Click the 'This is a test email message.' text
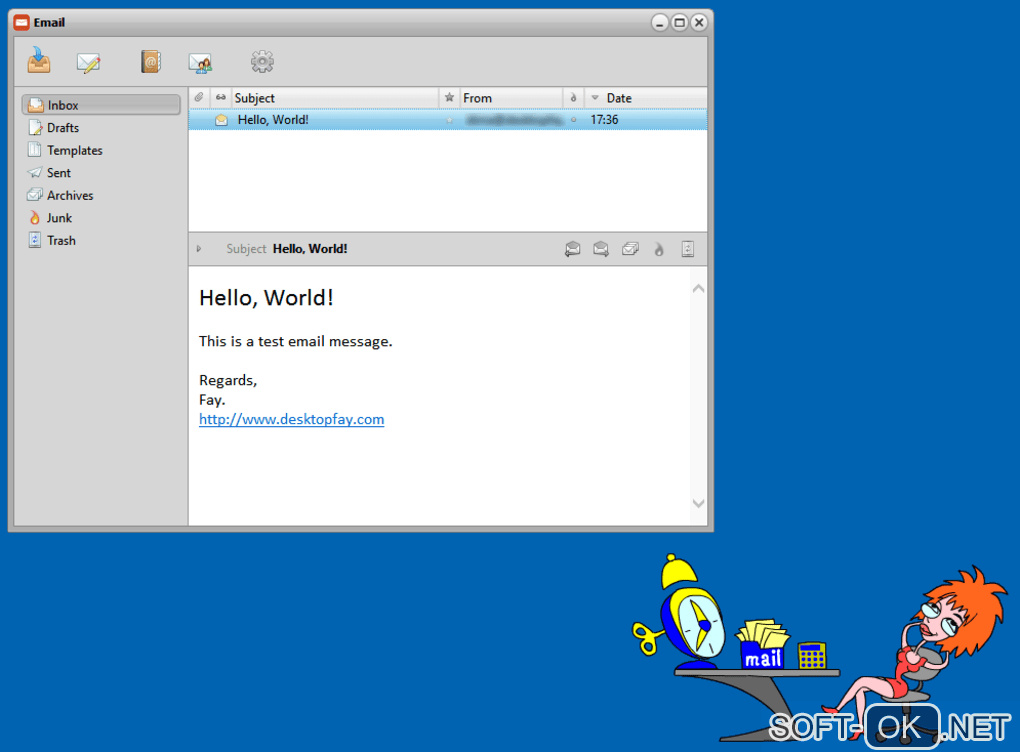The height and width of the screenshot is (752, 1020). pos(295,342)
